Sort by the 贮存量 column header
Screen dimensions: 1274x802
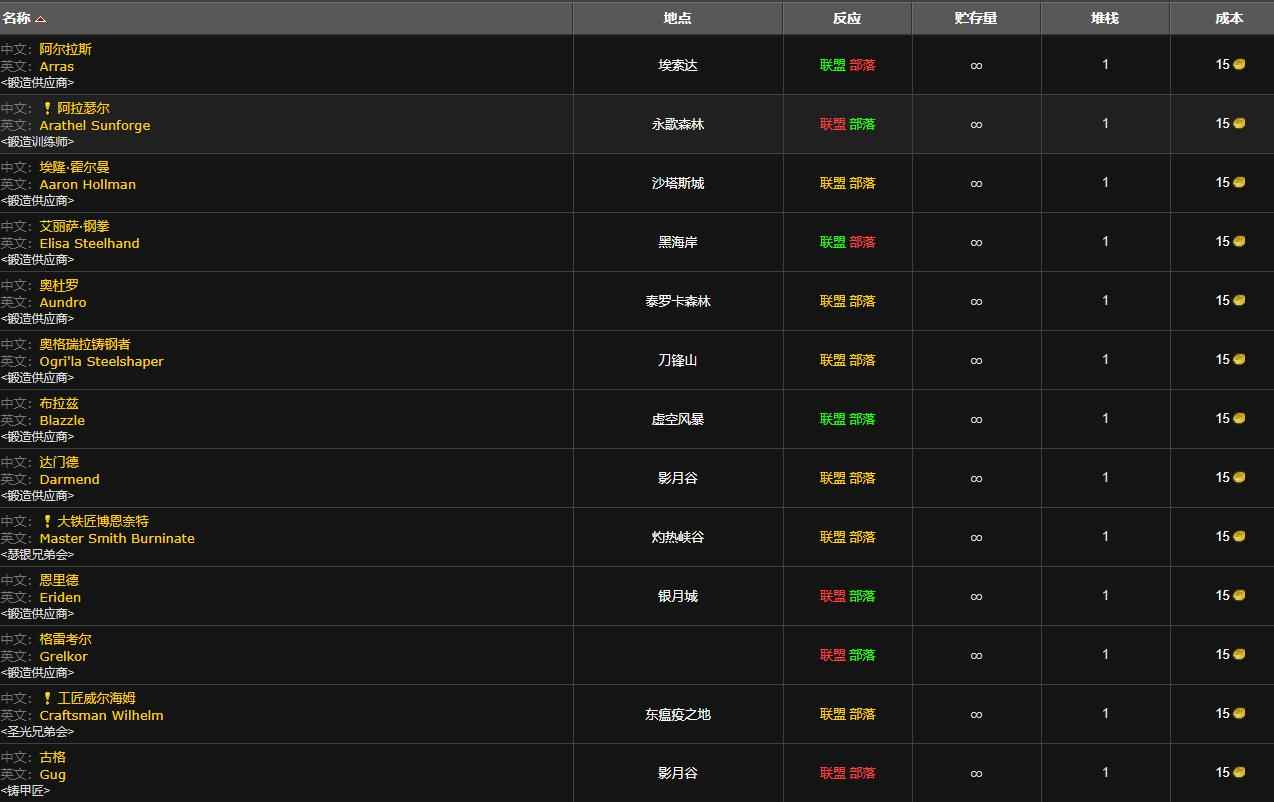click(976, 18)
